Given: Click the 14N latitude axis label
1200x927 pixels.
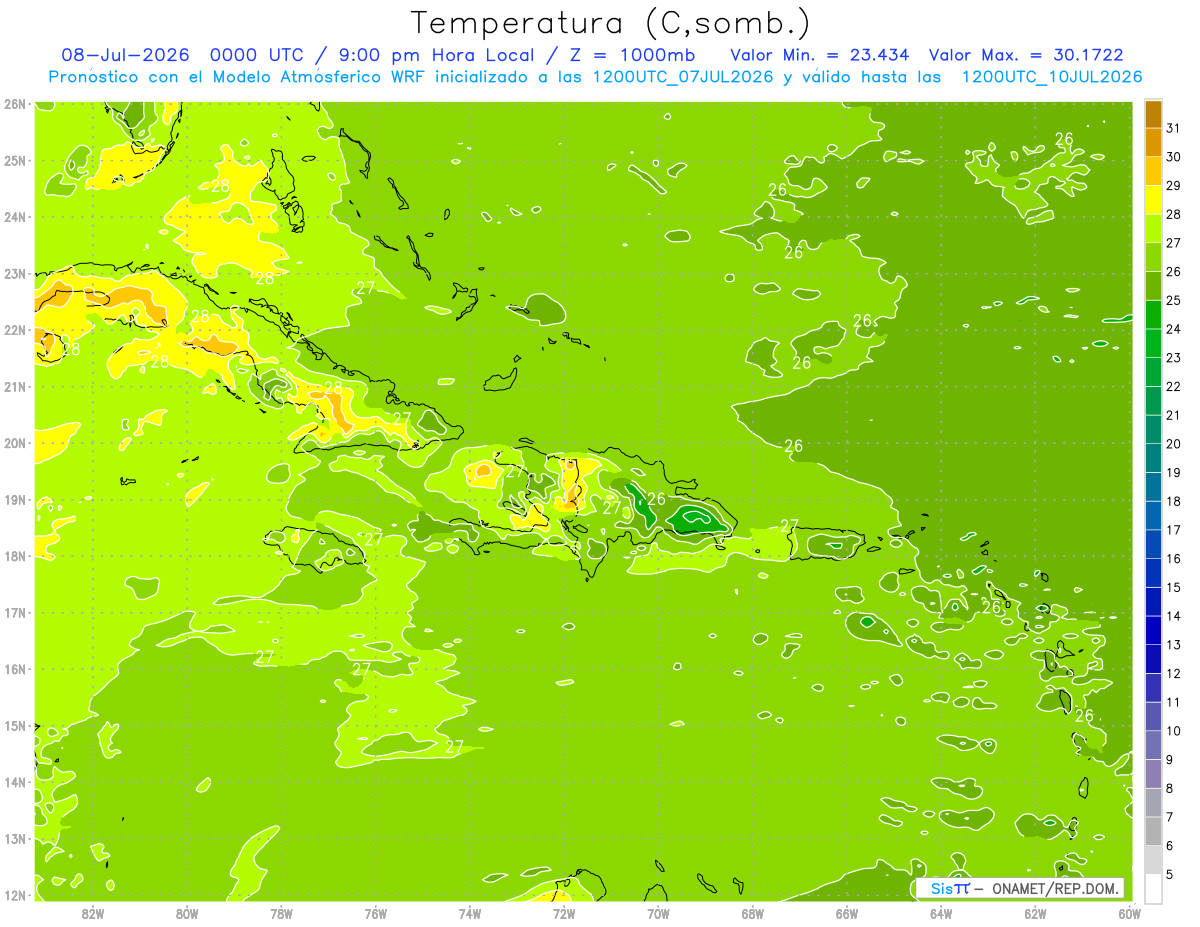Looking at the screenshot, I should tap(14, 781).
